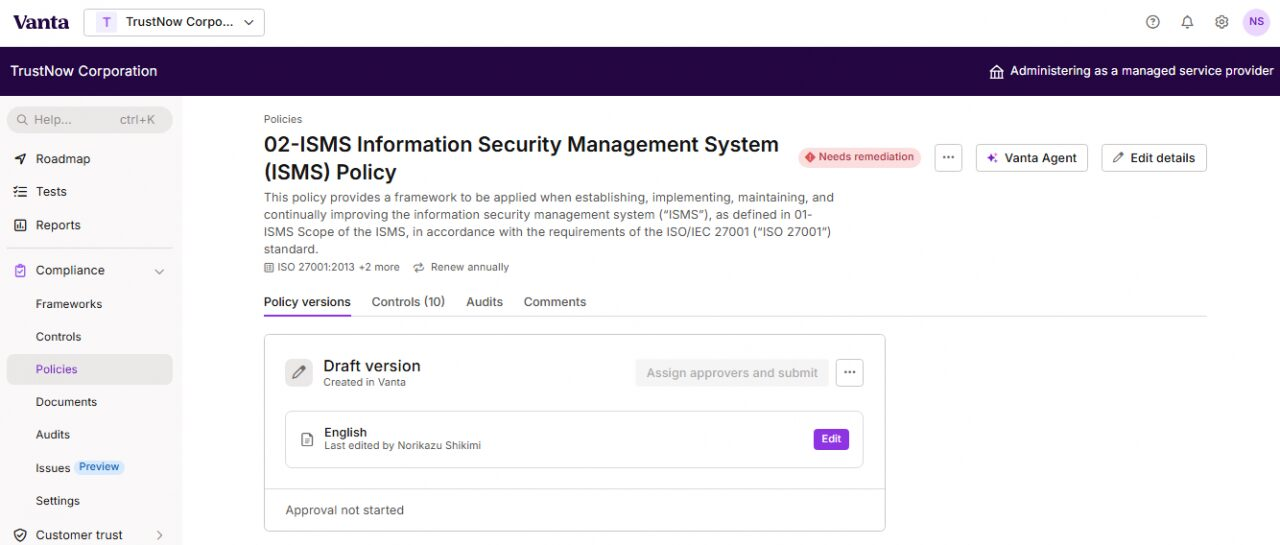Click the managed service provider building icon
The image size is (1280, 545).
pos(996,72)
